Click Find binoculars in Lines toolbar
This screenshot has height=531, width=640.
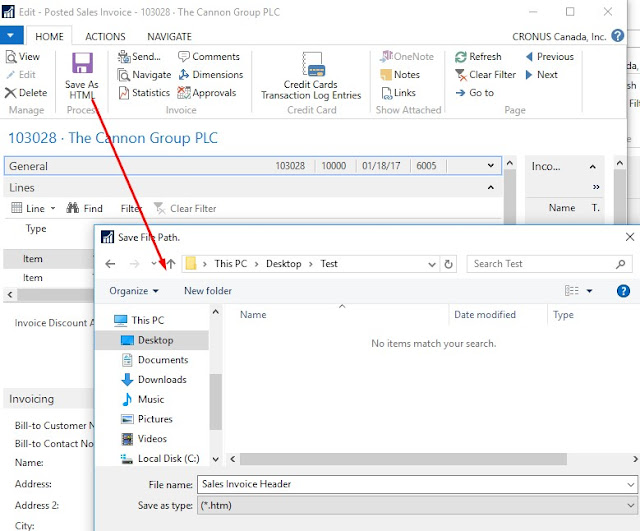73,208
